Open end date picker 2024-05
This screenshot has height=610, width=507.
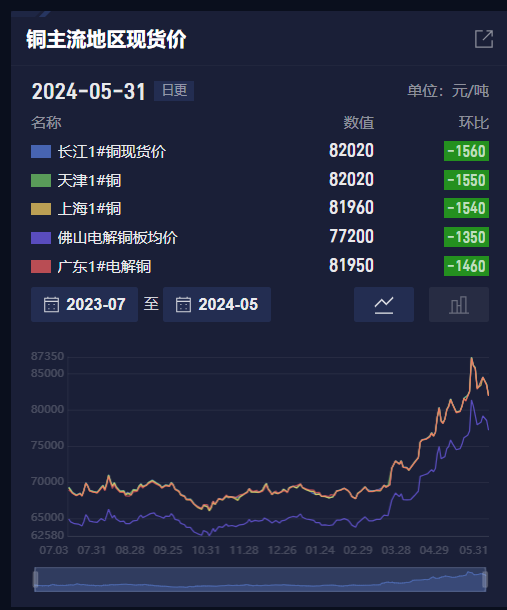[217, 305]
